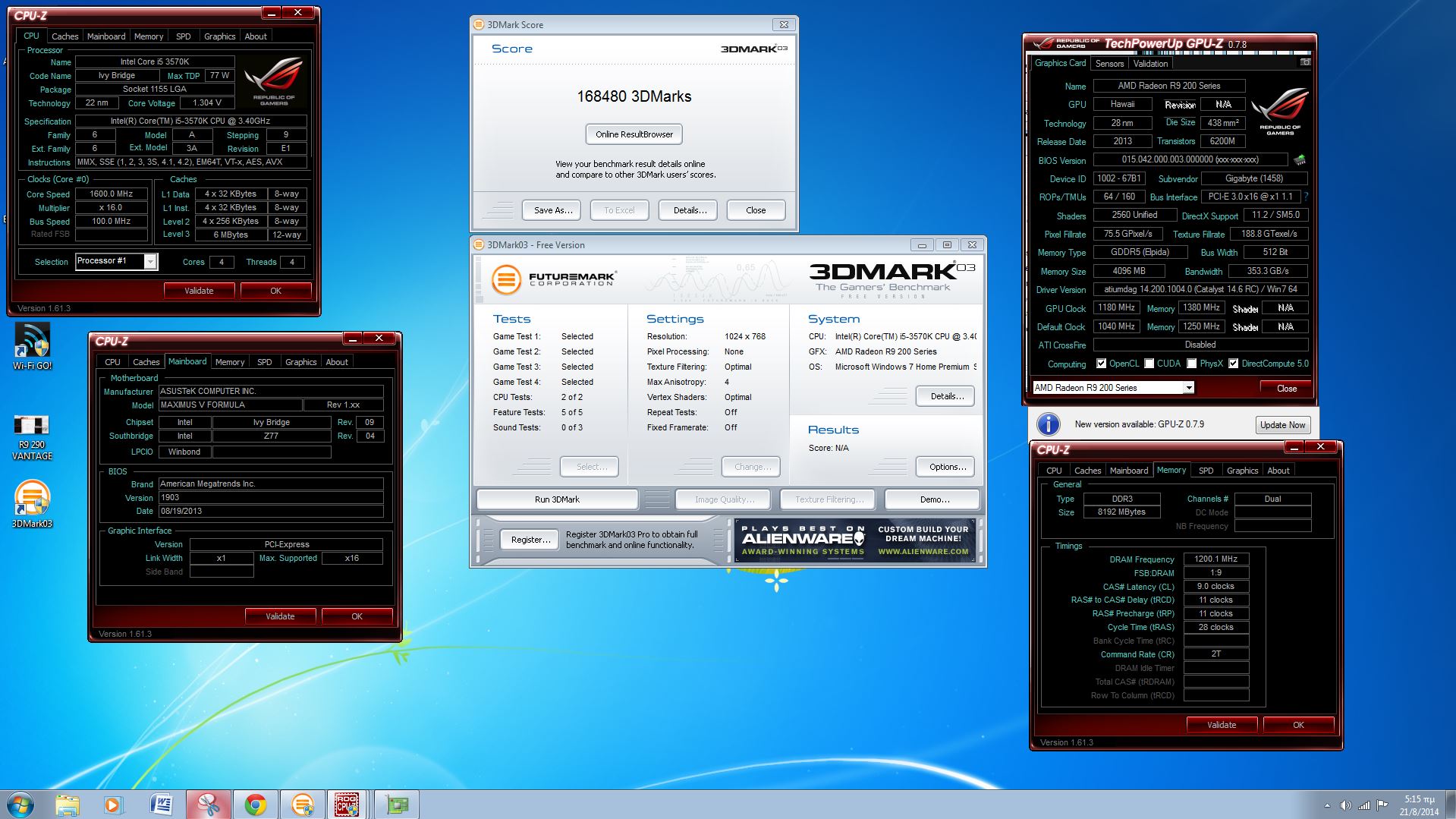Open Microsoft Word from the taskbar
The width and height of the screenshot is (1456, 819).
coord(161,805)
